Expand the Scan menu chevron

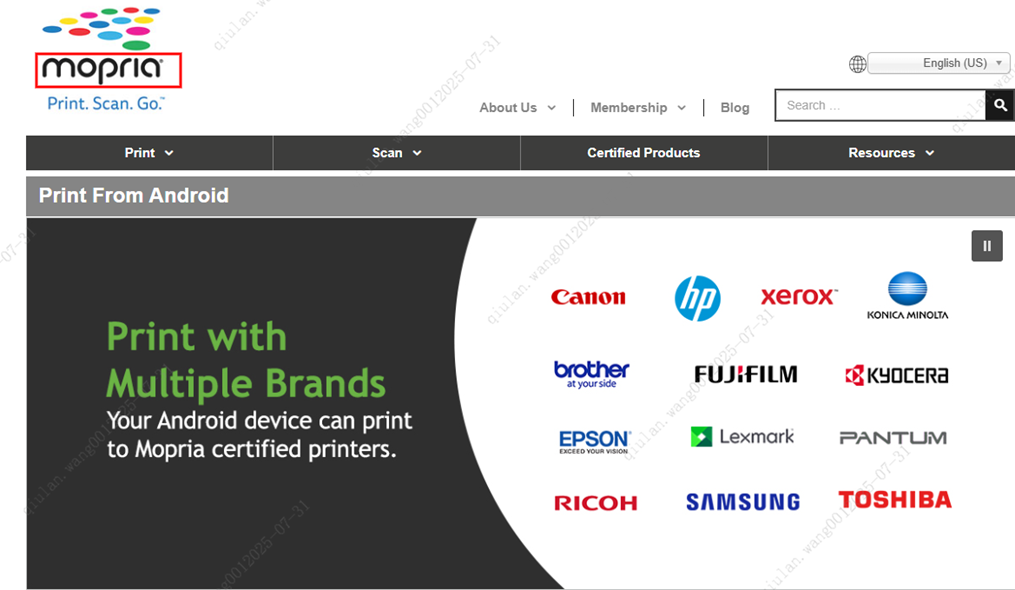[417, 153]
